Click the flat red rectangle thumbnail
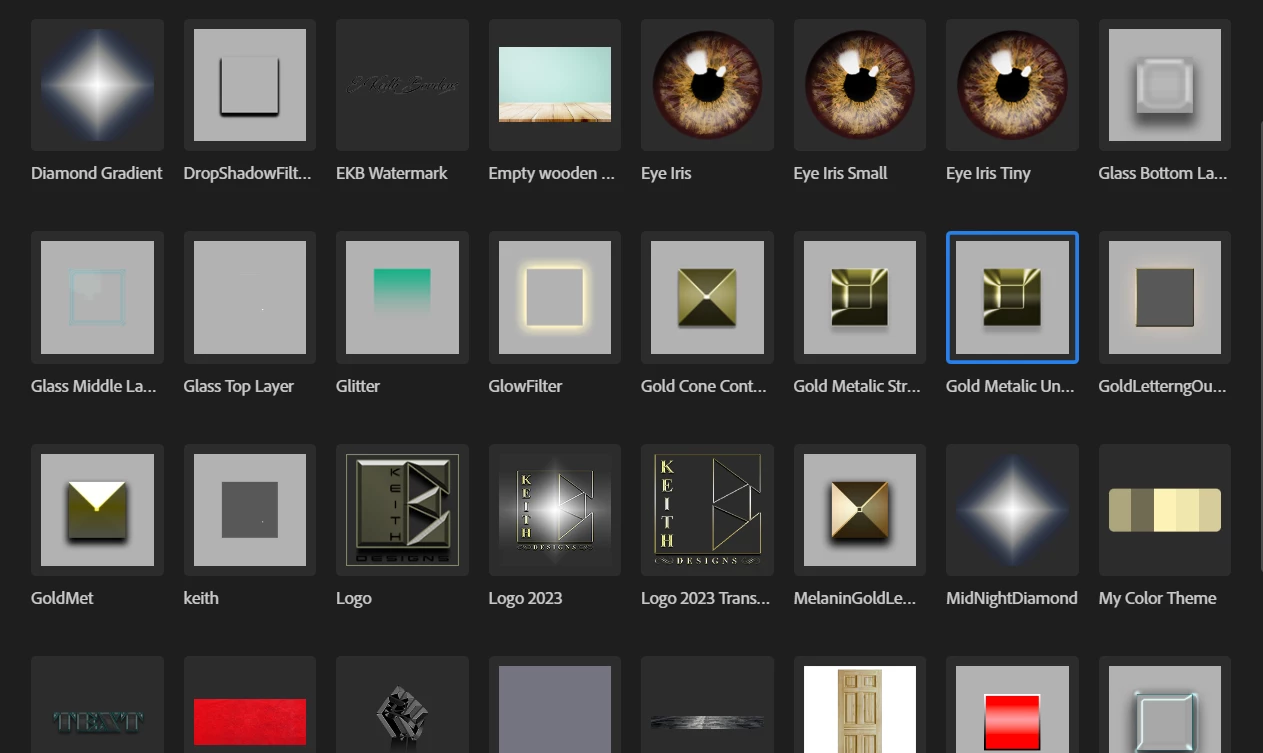The width and height of the screenshot is (1263, 753). click(250, 705)
